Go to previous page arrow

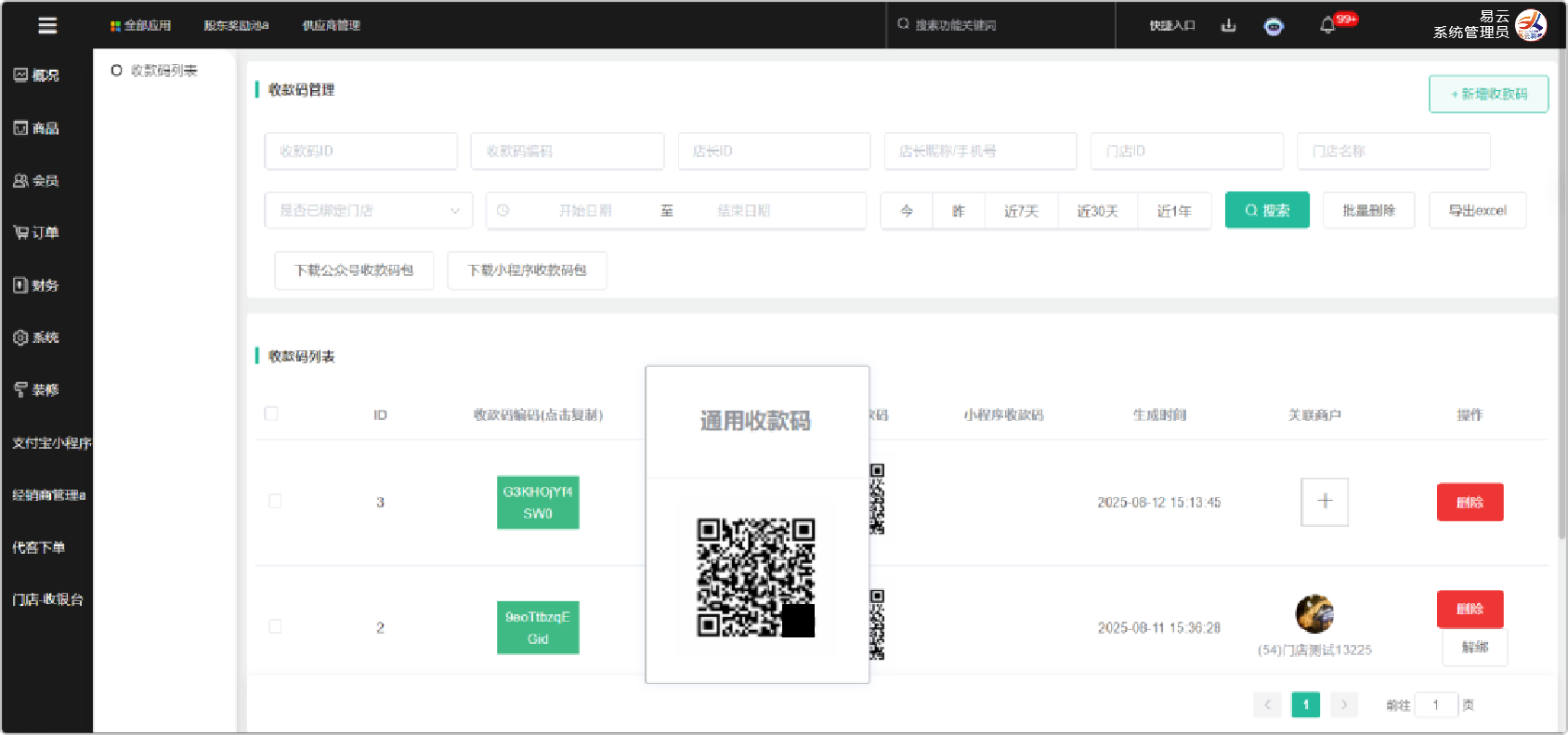coord(1267,705)
